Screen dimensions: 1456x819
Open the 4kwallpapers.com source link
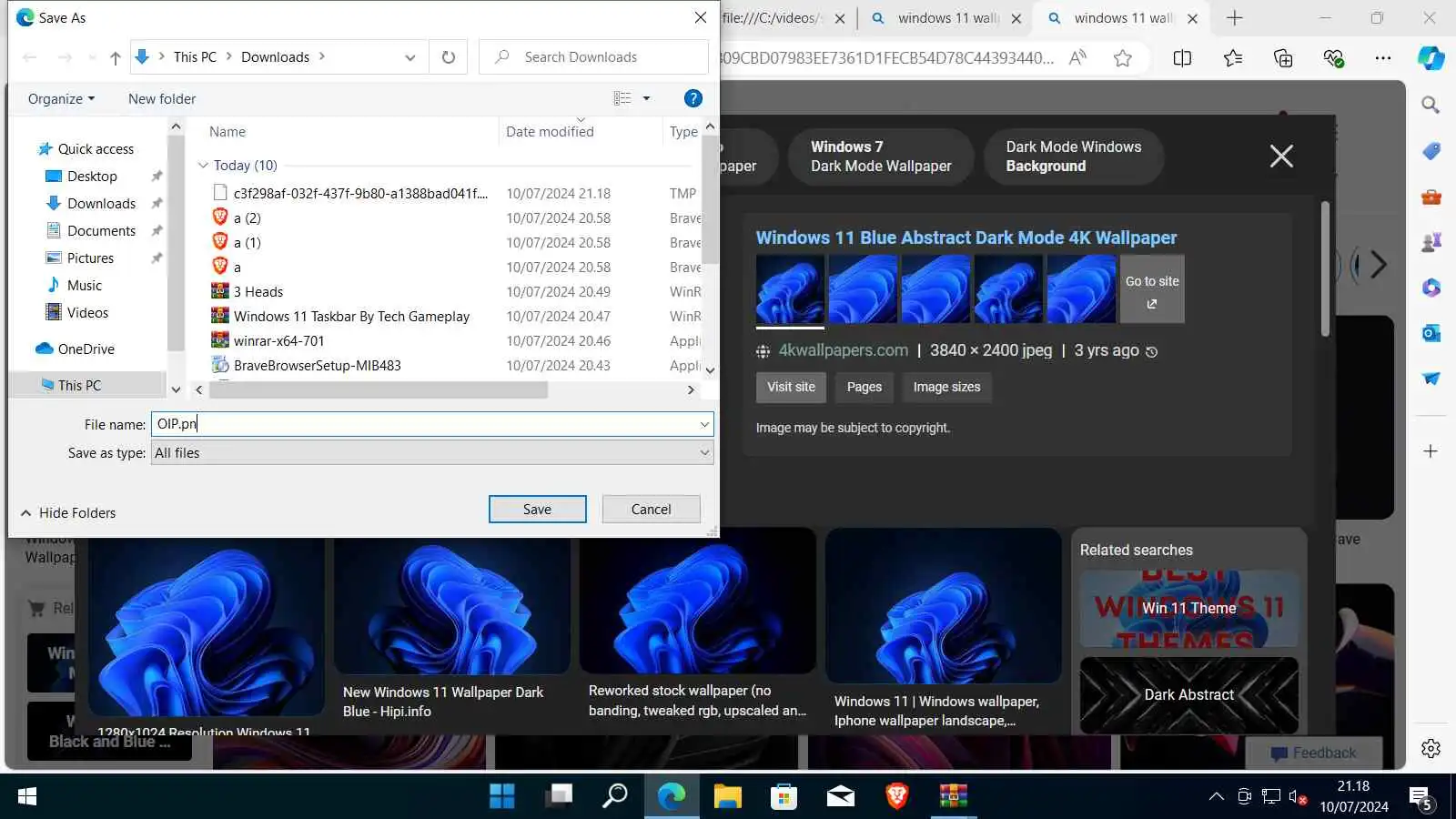pos(843,350)
